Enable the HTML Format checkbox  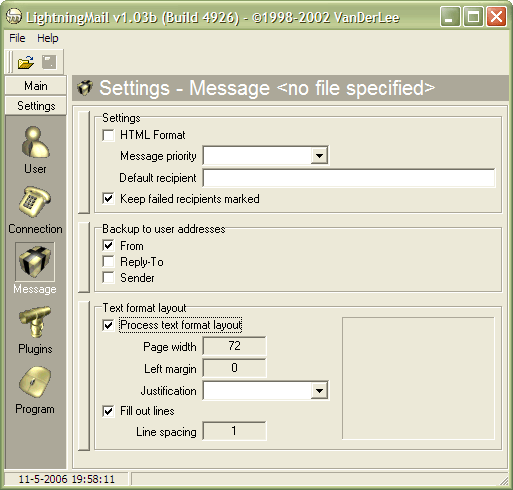tap(108, 135)
